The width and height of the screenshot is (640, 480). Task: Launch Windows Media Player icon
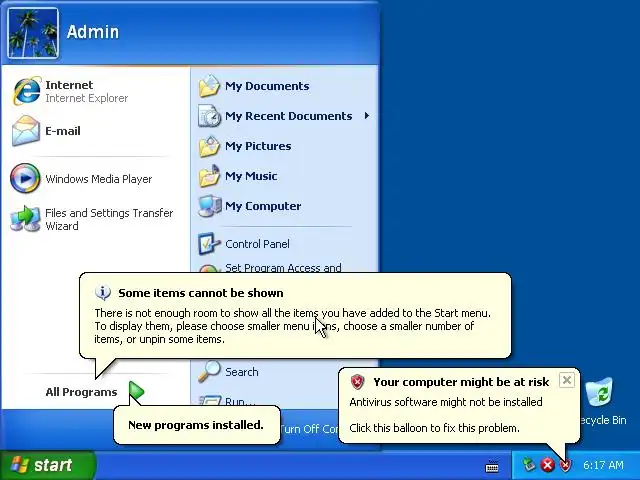(25, 178)
